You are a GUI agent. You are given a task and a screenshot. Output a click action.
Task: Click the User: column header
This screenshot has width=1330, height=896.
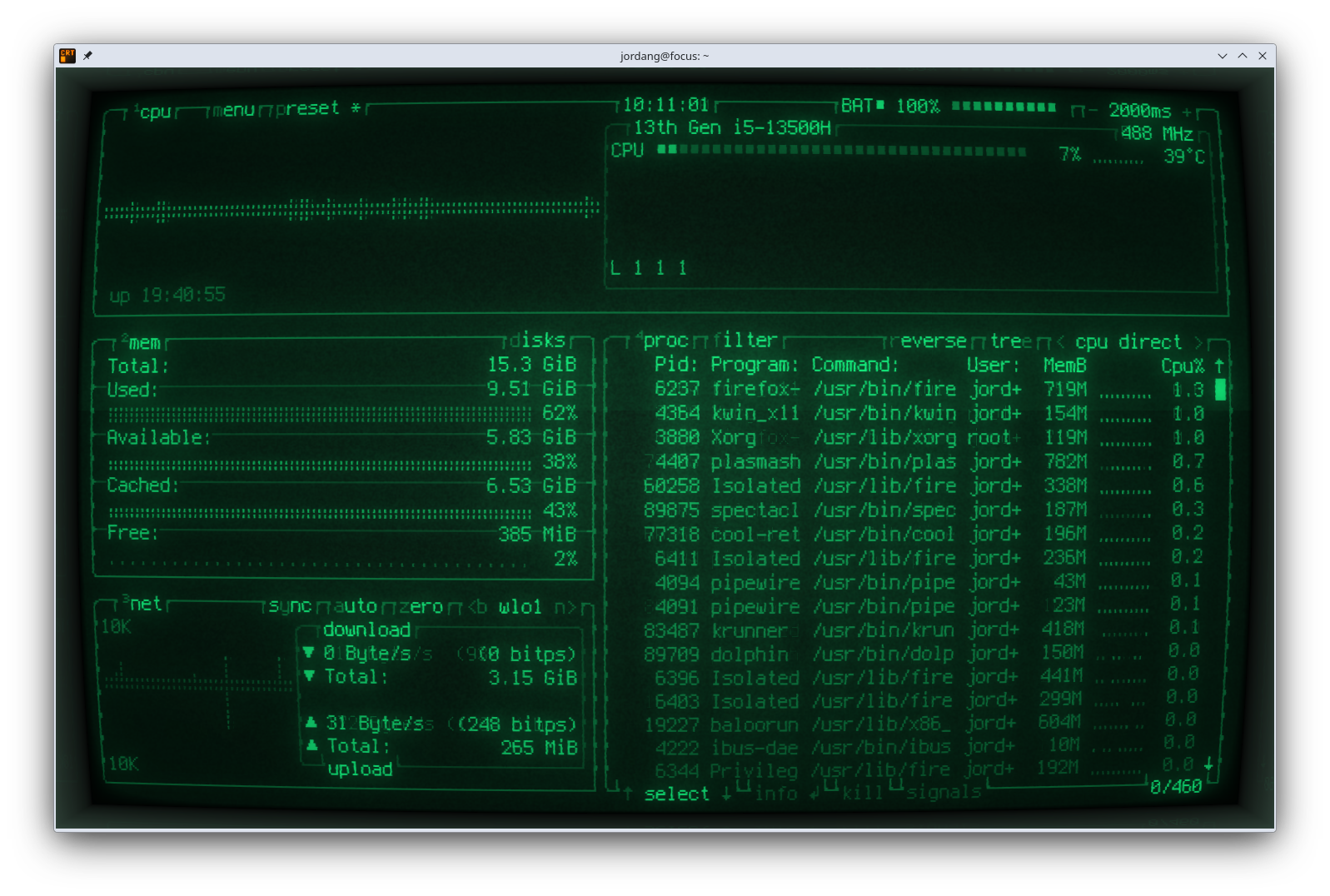pyautogui.click(x=993, y=365)
